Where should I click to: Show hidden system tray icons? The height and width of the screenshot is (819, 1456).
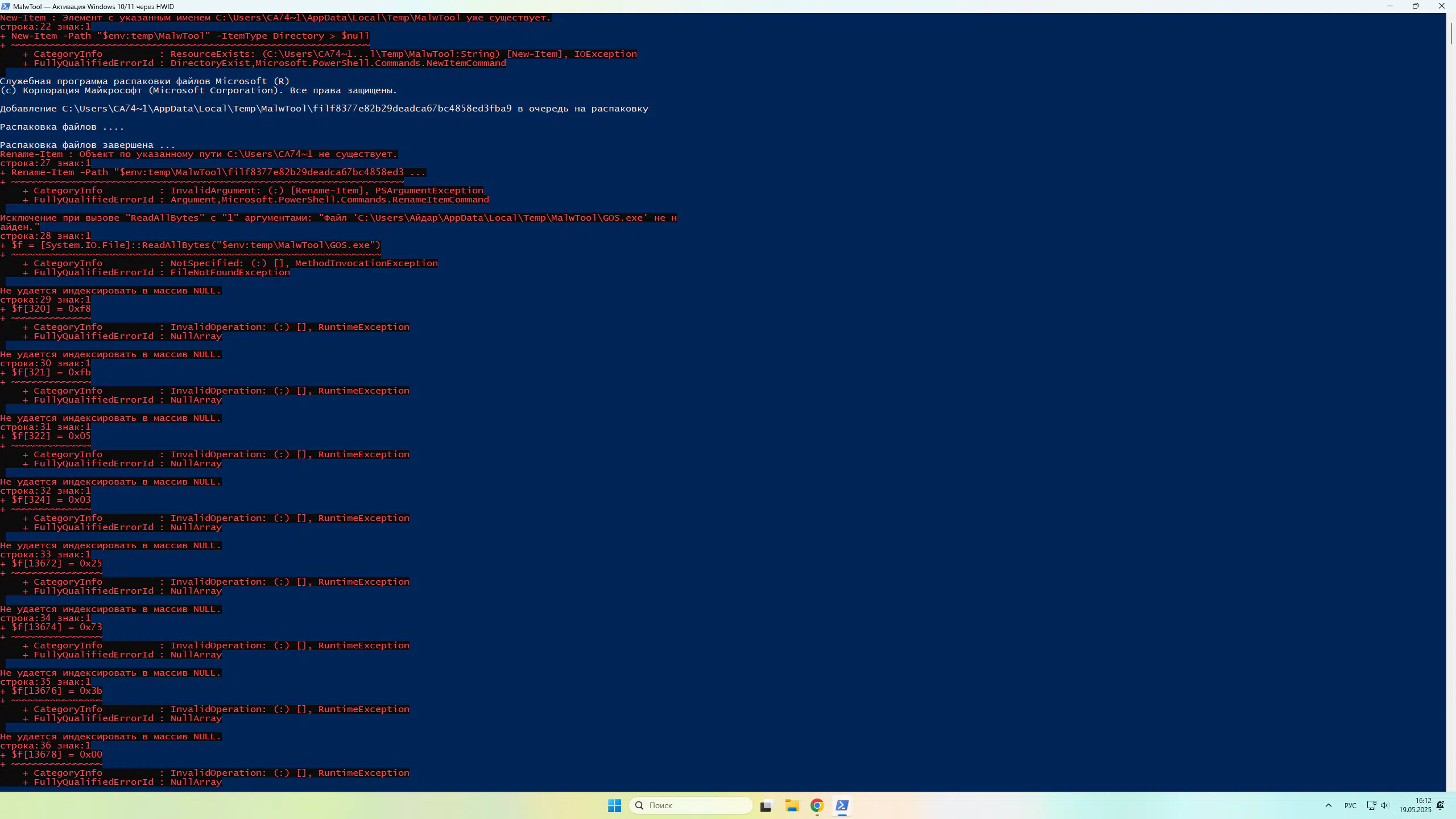(1329, 805)
